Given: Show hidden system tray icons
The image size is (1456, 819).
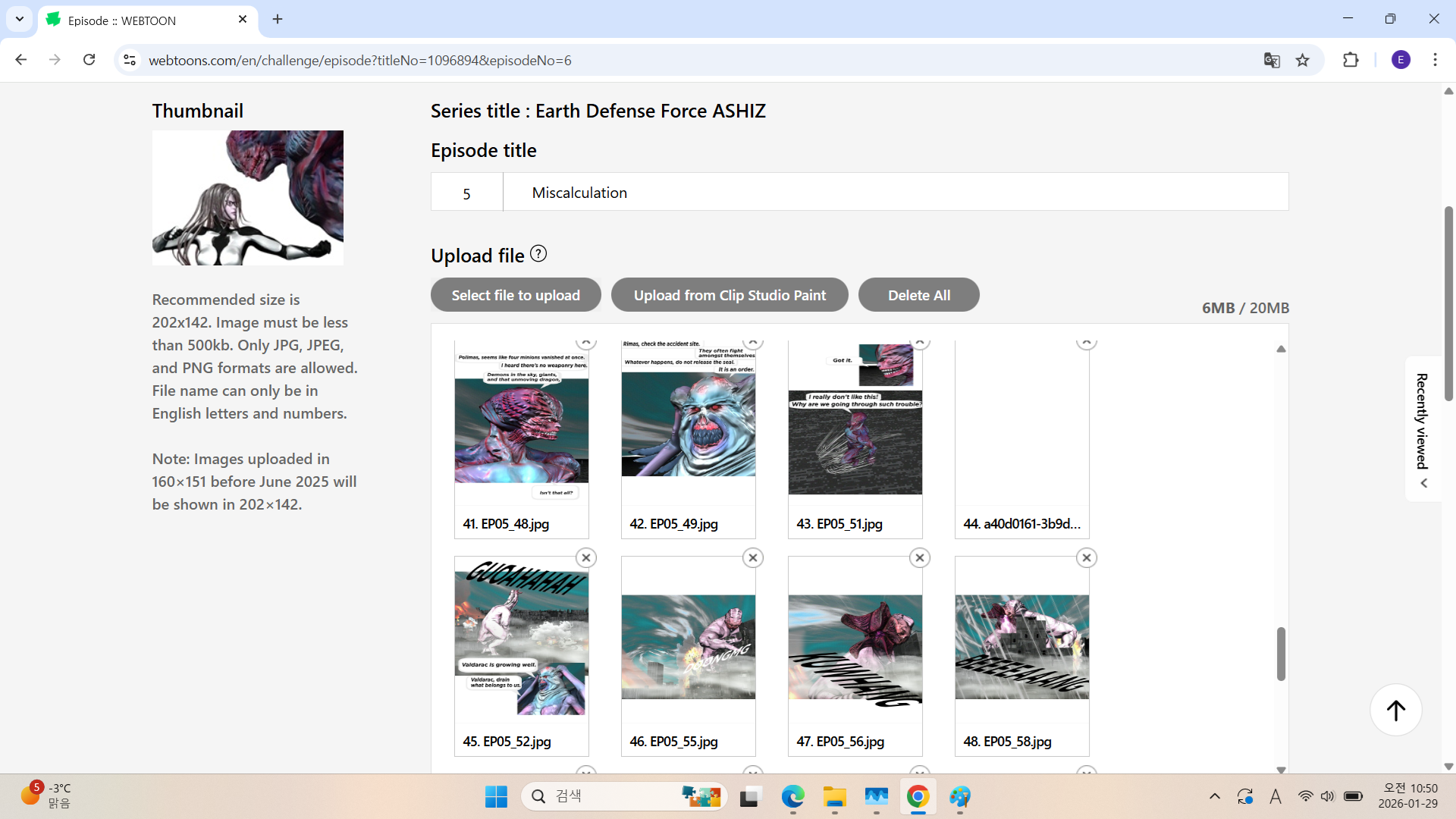Looking at the screenshot, I should tap(1214, 796).
